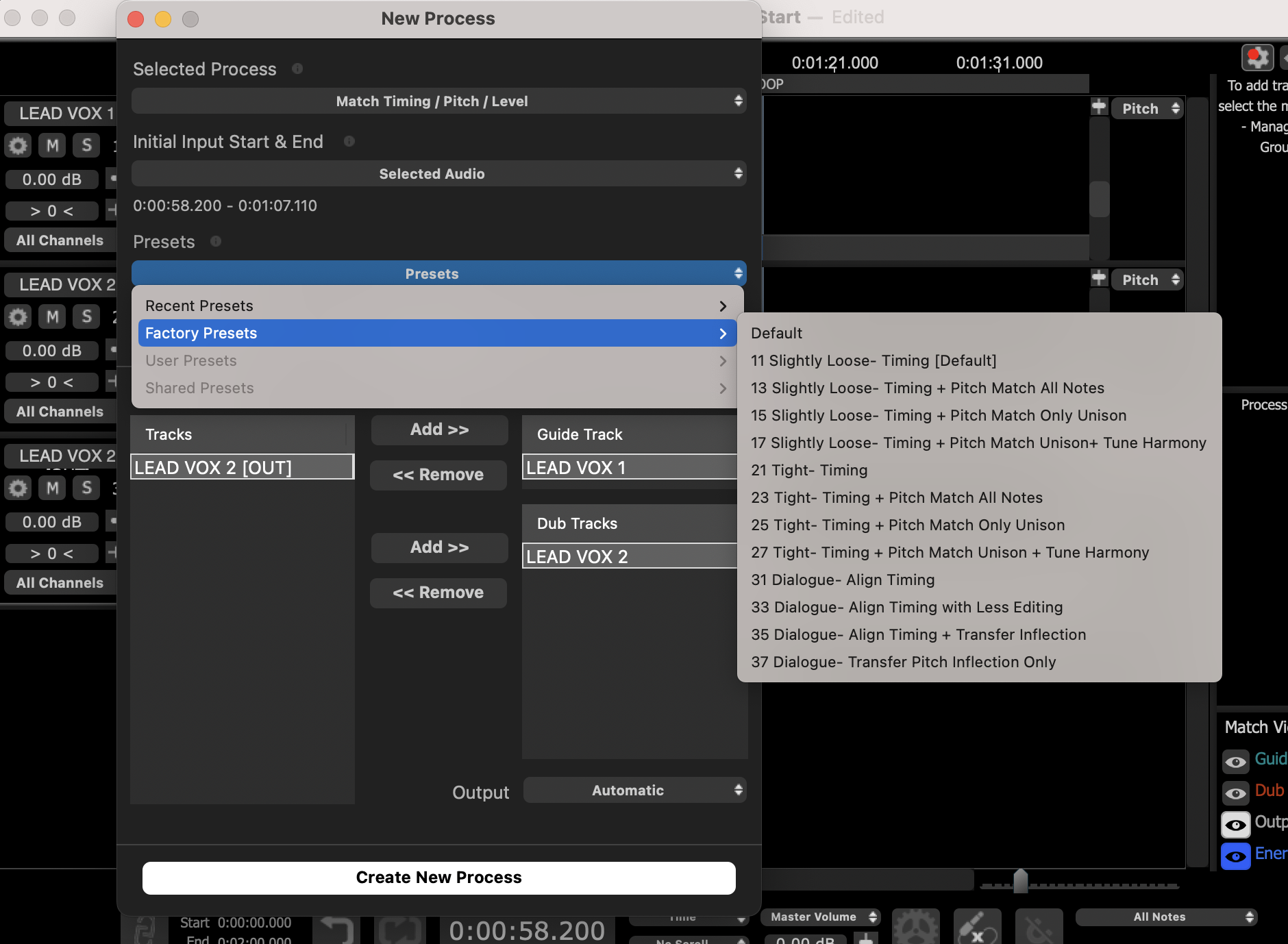Click the Create New Process button

[x=438, y=878]
